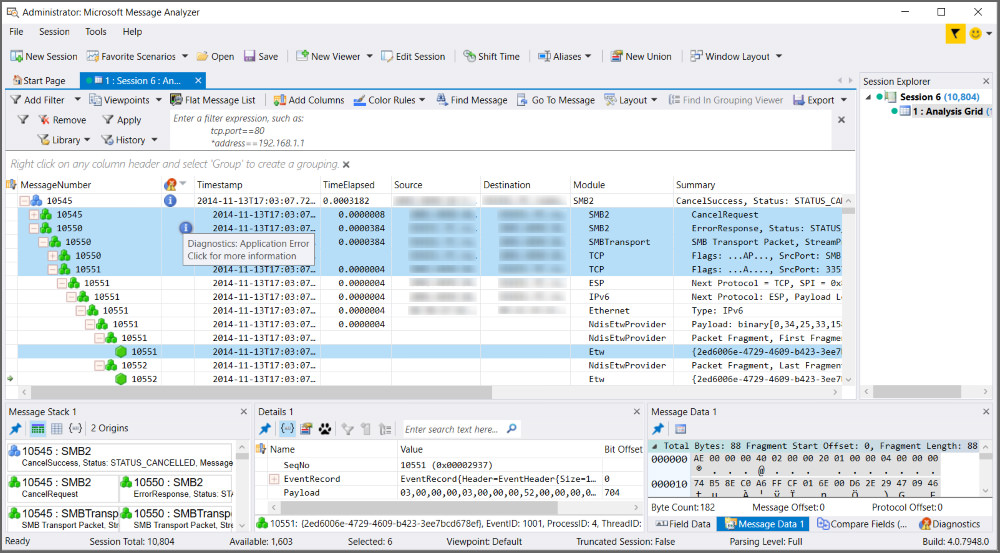Open the Tools menu
The width and height of the screenshot is (1000, 553).
[x=96, y=31]
